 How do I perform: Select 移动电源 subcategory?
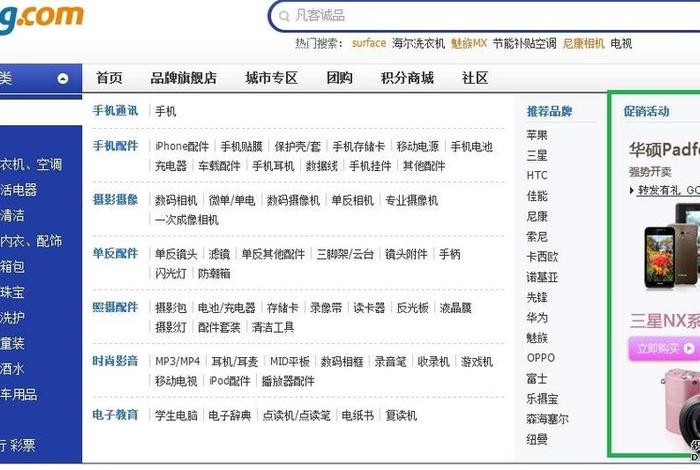pos(418,146)
